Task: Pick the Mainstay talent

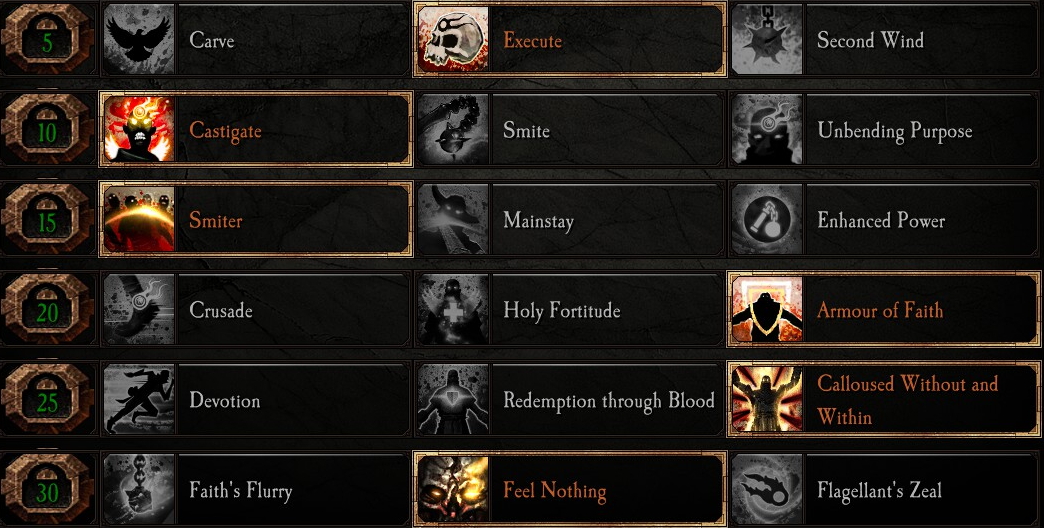Action: pos(570,220)
